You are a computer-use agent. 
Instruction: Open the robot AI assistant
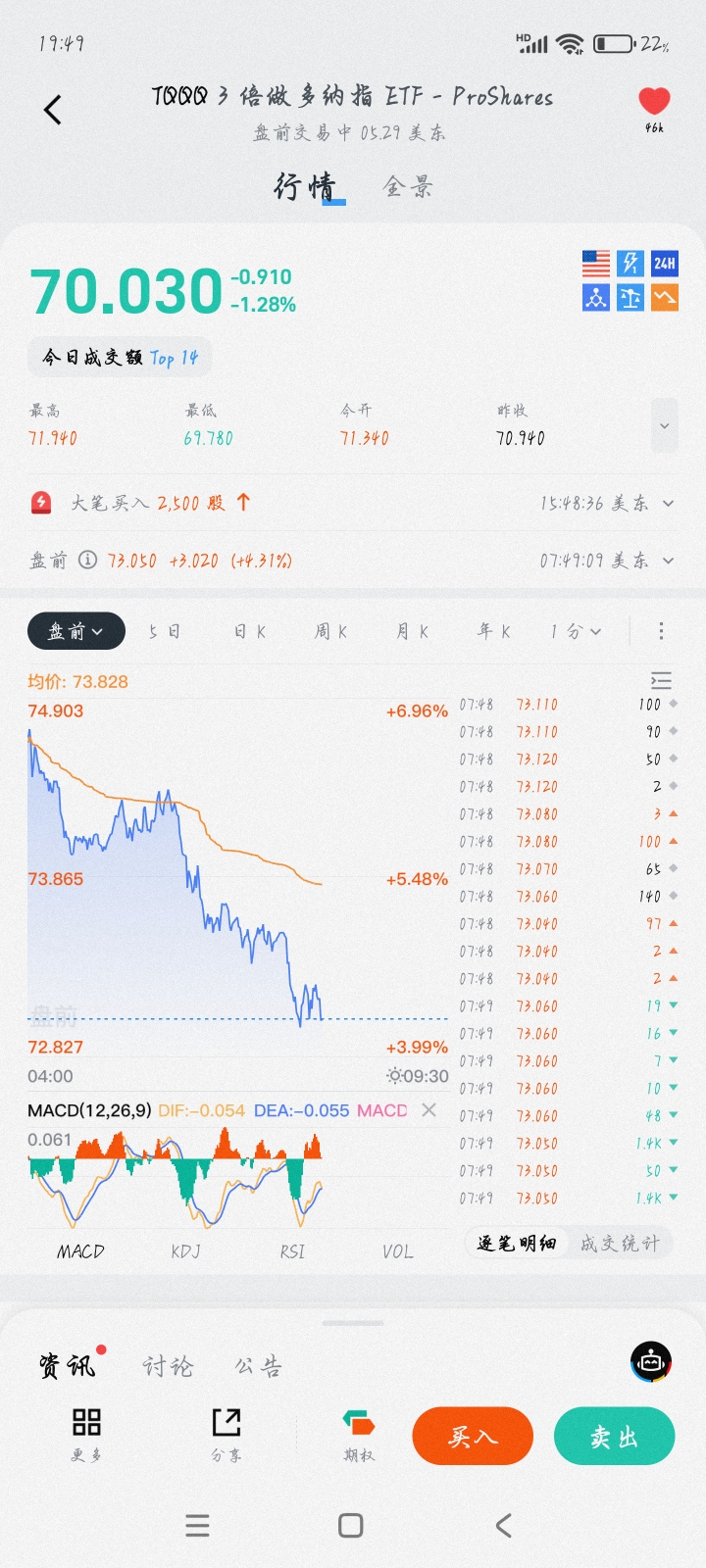pos(651,1362)
